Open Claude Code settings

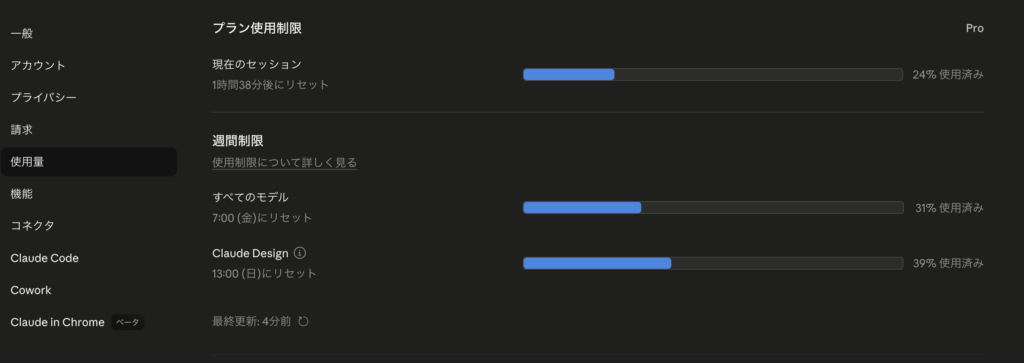(89, 258)
